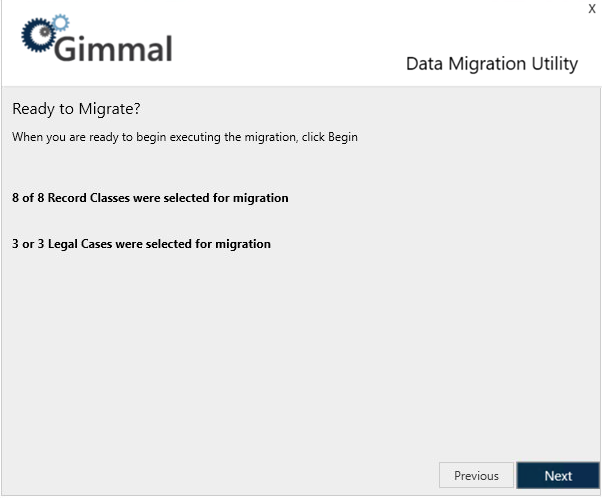Click the empty gray content panel area
Viewport: 602px width, 500px height.
coord(300,360)
